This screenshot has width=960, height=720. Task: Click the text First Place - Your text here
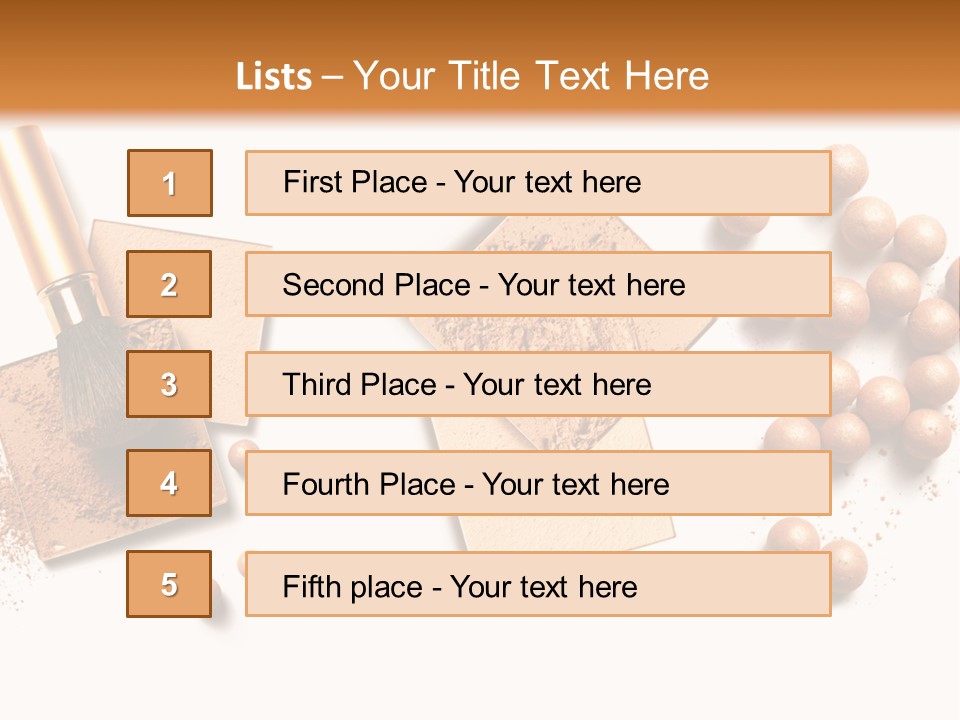(462, 182)
